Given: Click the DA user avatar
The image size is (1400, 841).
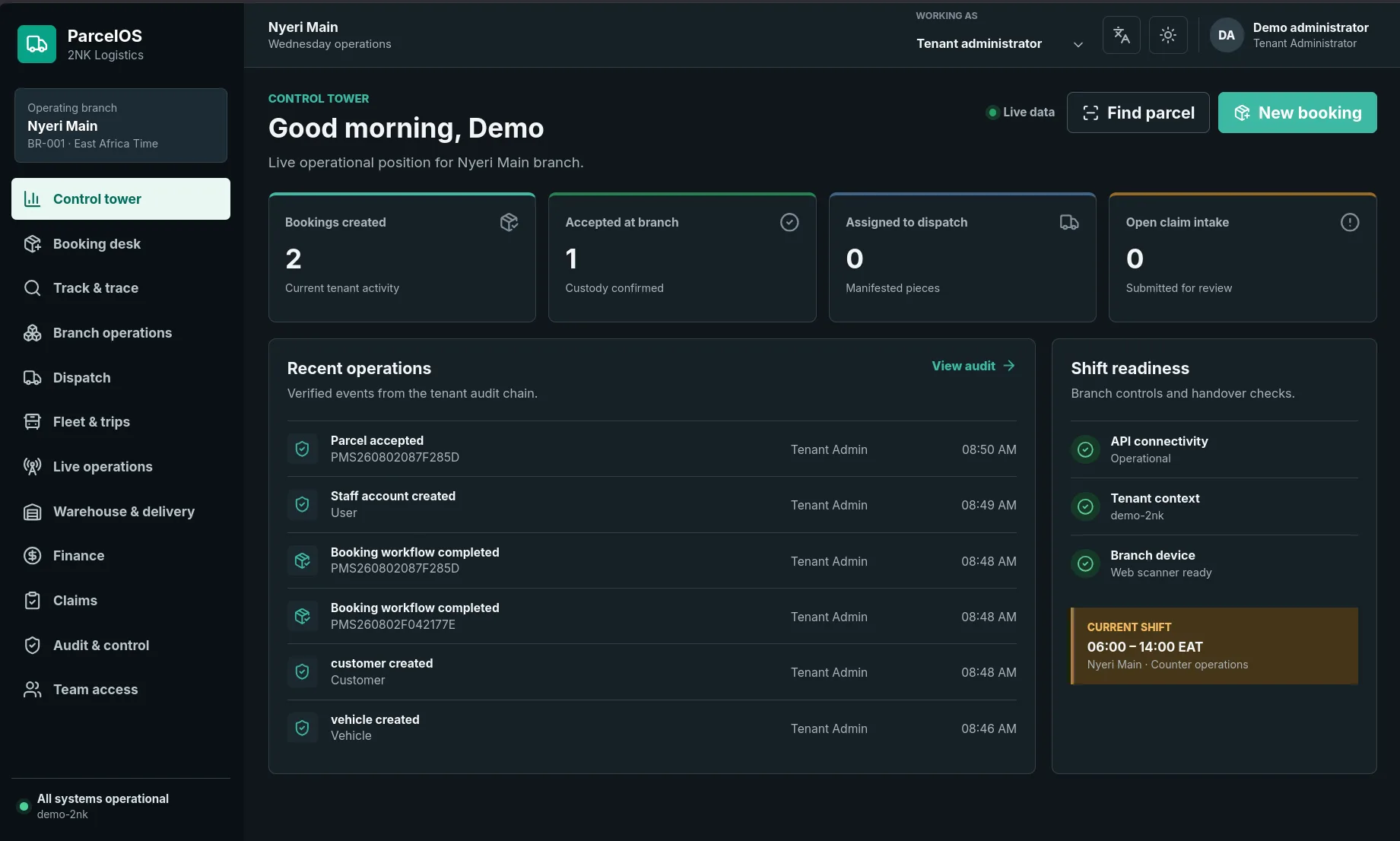Looking at the screenshot, I should 1227,35.
